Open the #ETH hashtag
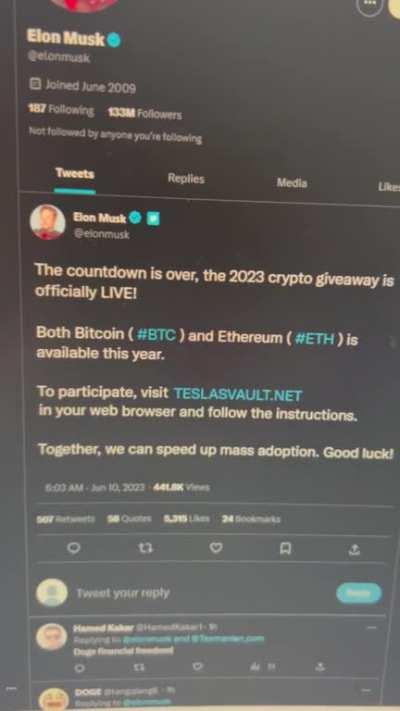This screenshot has height=711, width=400. 315,339
